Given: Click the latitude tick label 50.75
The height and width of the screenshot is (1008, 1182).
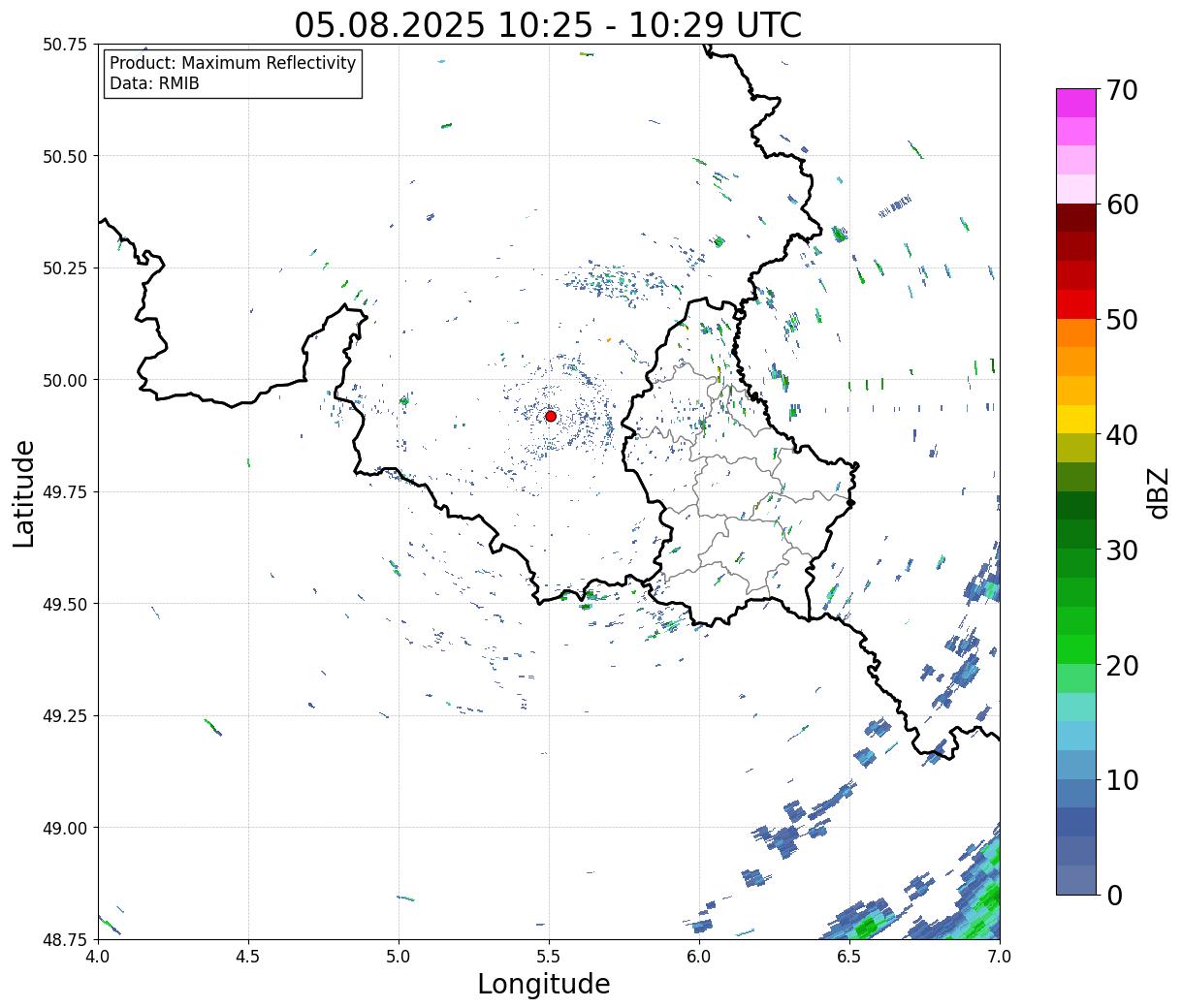Looking at the screenshot, I should pyautogui.click(x=65, y=45).
